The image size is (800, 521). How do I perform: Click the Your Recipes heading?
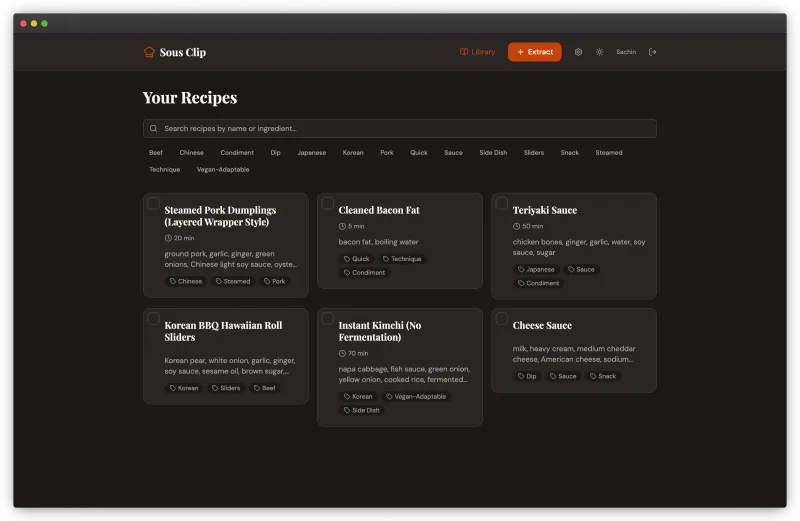tap(190, 97)
